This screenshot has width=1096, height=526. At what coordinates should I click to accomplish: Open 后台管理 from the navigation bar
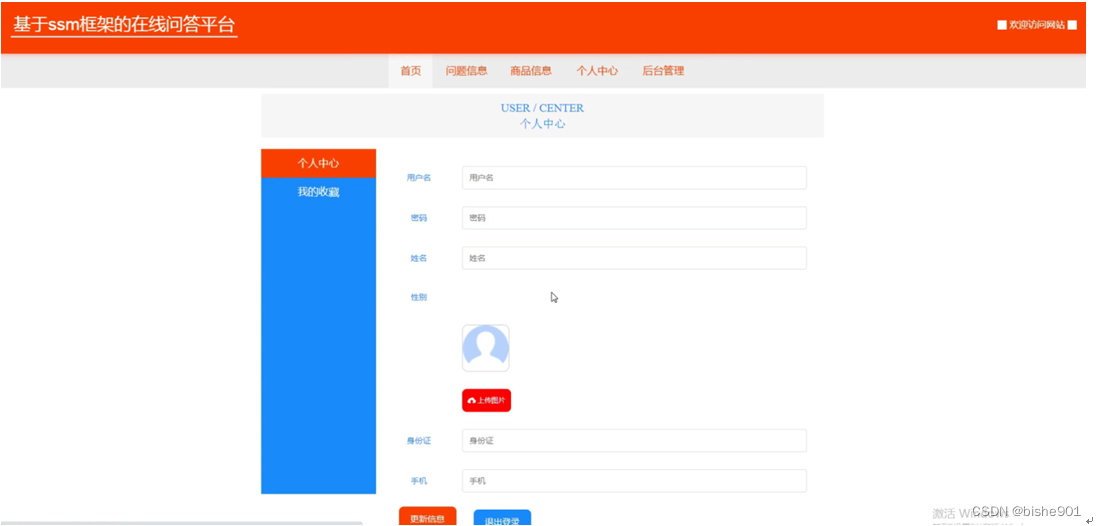(x=663, y=71)
